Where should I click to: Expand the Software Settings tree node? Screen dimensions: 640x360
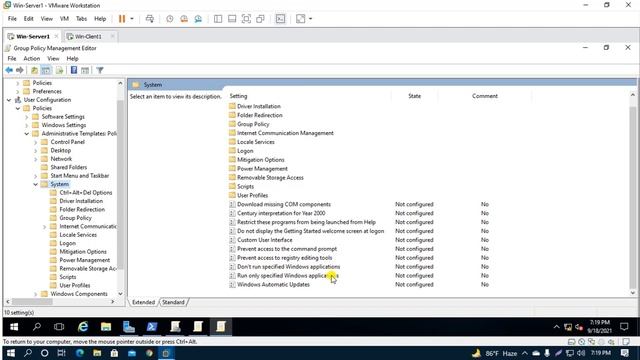(x=27, y=117)
